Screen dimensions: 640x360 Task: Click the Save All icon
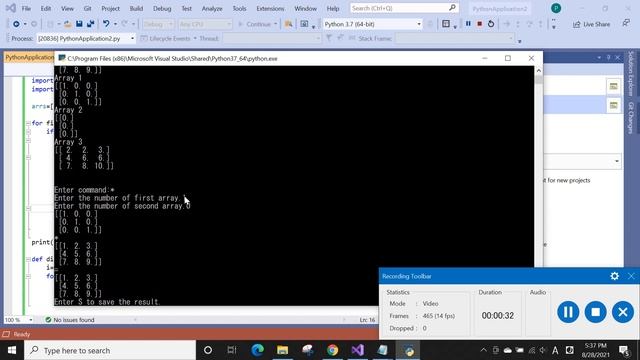coord(91,24)
